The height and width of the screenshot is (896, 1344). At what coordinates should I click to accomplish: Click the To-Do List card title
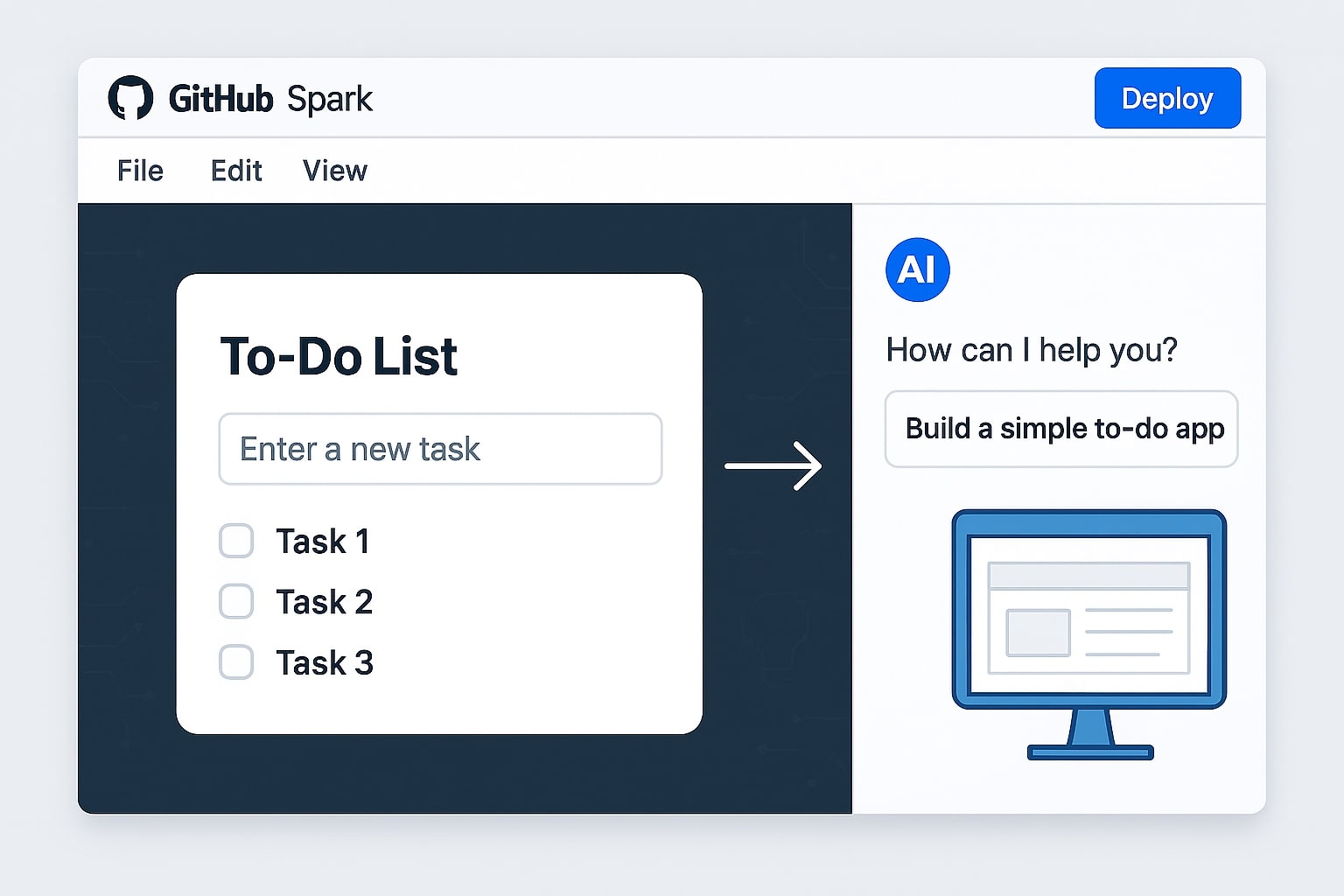(x=339, y=356)
